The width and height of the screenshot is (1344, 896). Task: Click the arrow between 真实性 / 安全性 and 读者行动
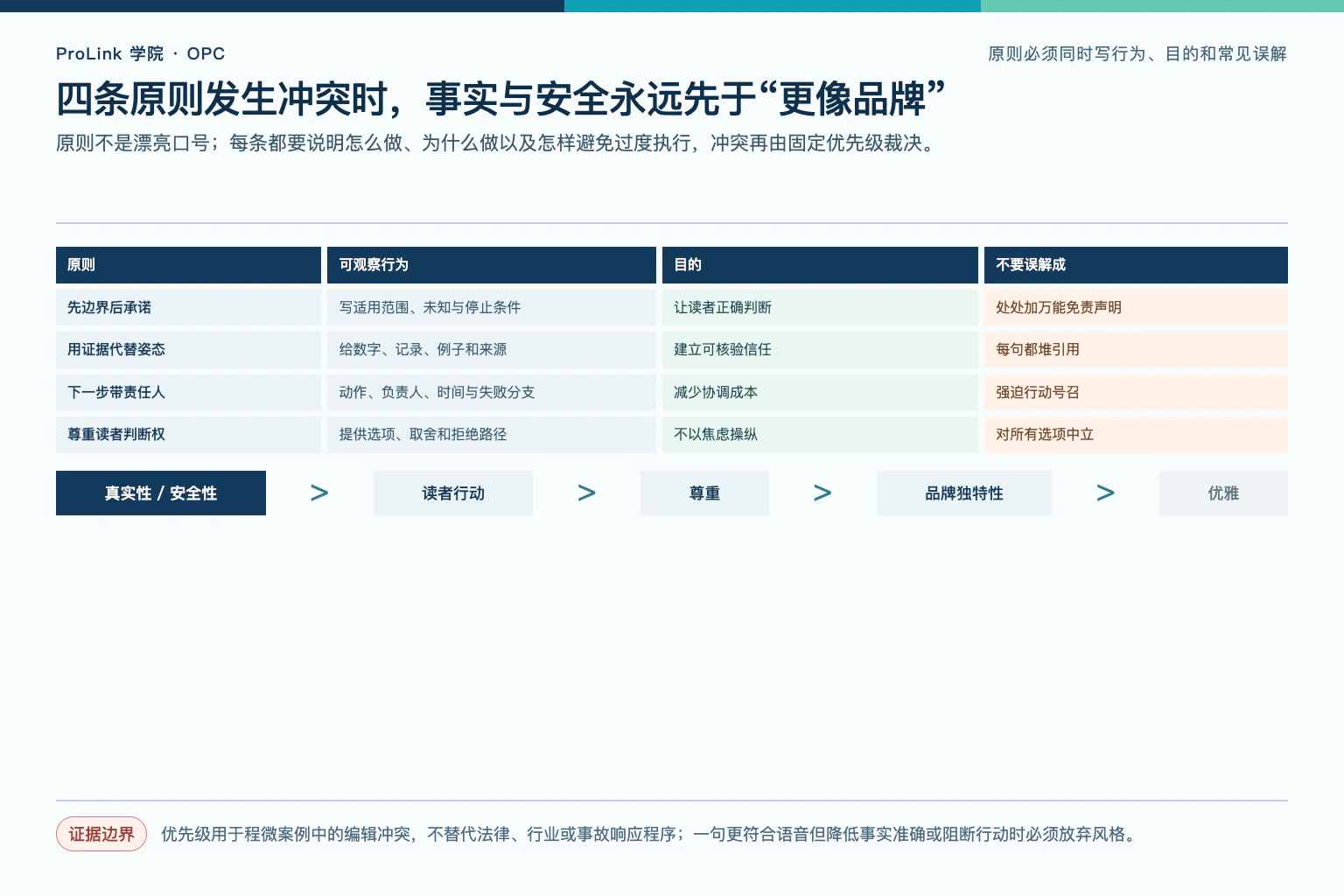coord(319,493)
